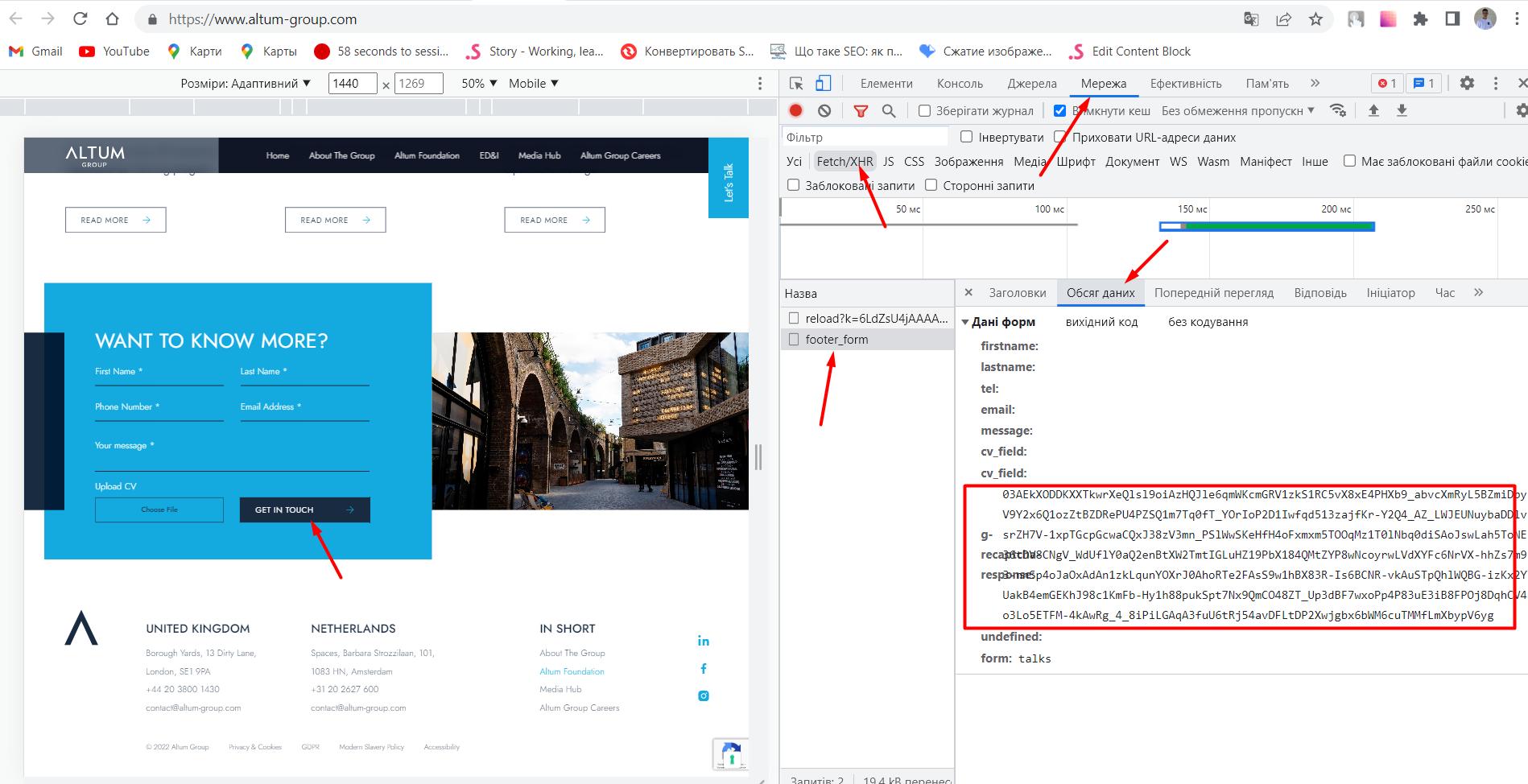The image size is (1528, 784).
Task: Enable the blocked cookies filter checkbox
Action: pyautogui.click(x=1349, y=161)
